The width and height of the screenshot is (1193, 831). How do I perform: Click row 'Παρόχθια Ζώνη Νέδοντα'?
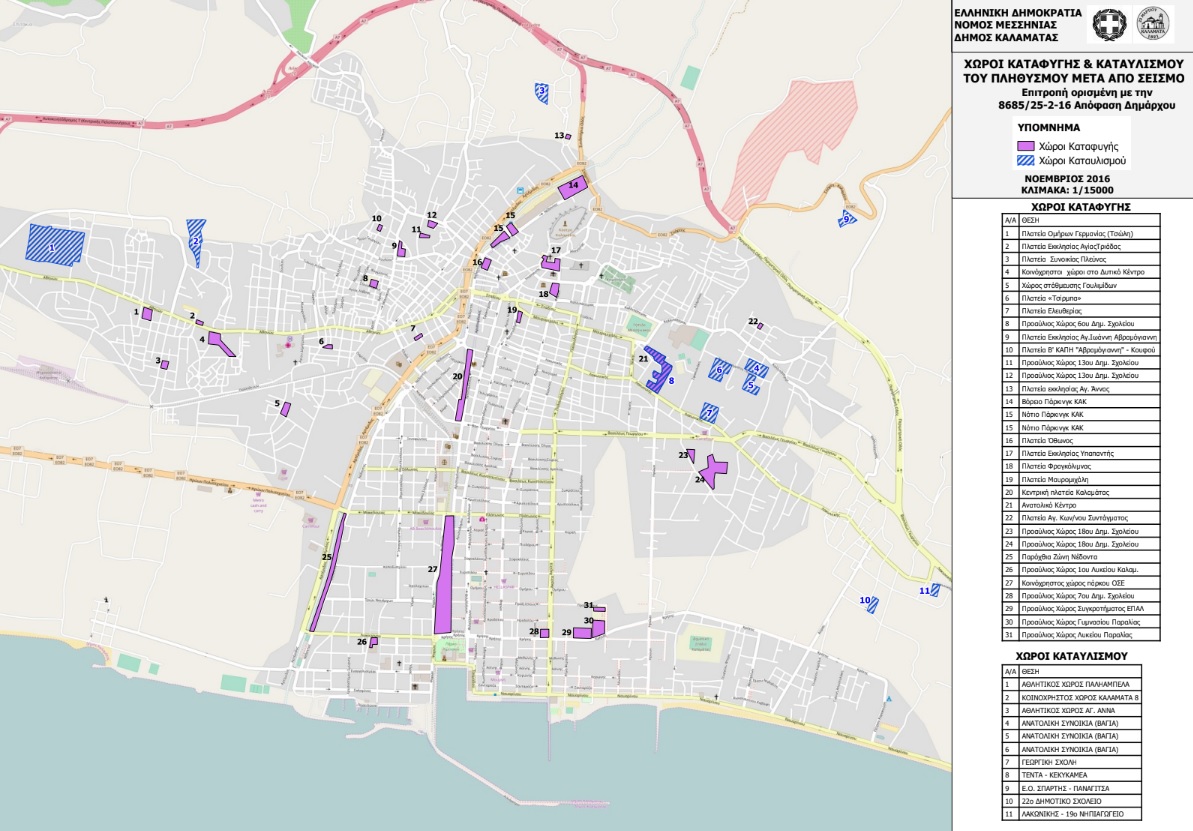(1080, 557)
